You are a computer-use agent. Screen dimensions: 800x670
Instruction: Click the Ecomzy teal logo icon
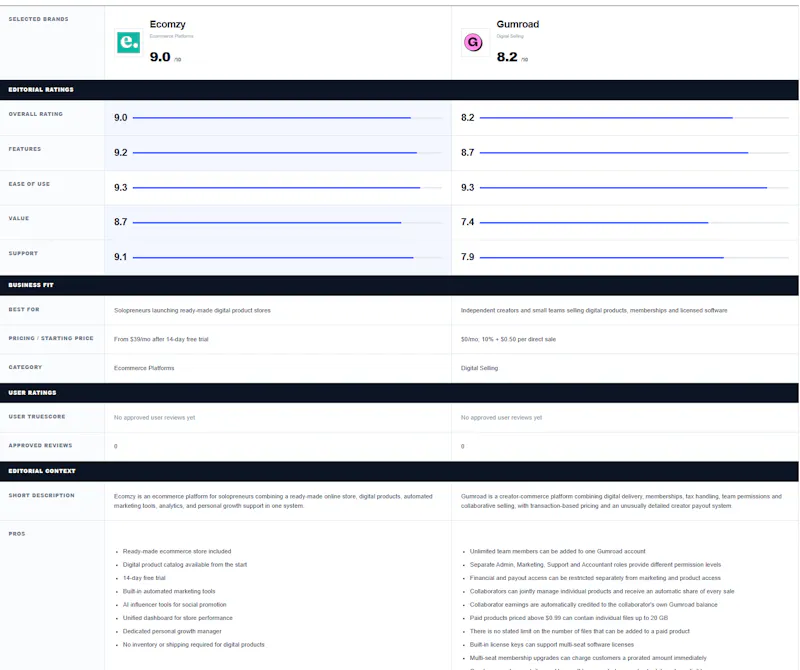tap(129, 42)
